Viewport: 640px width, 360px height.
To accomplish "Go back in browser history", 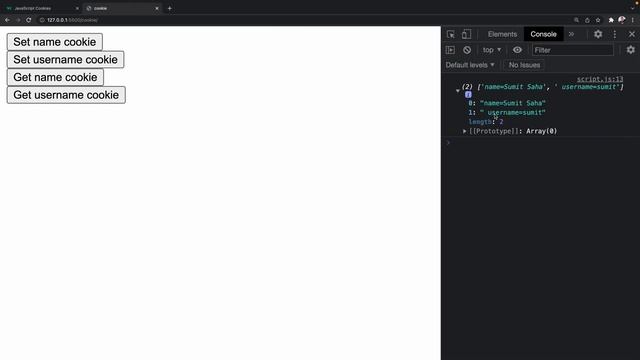I will (x=7, y=20).
